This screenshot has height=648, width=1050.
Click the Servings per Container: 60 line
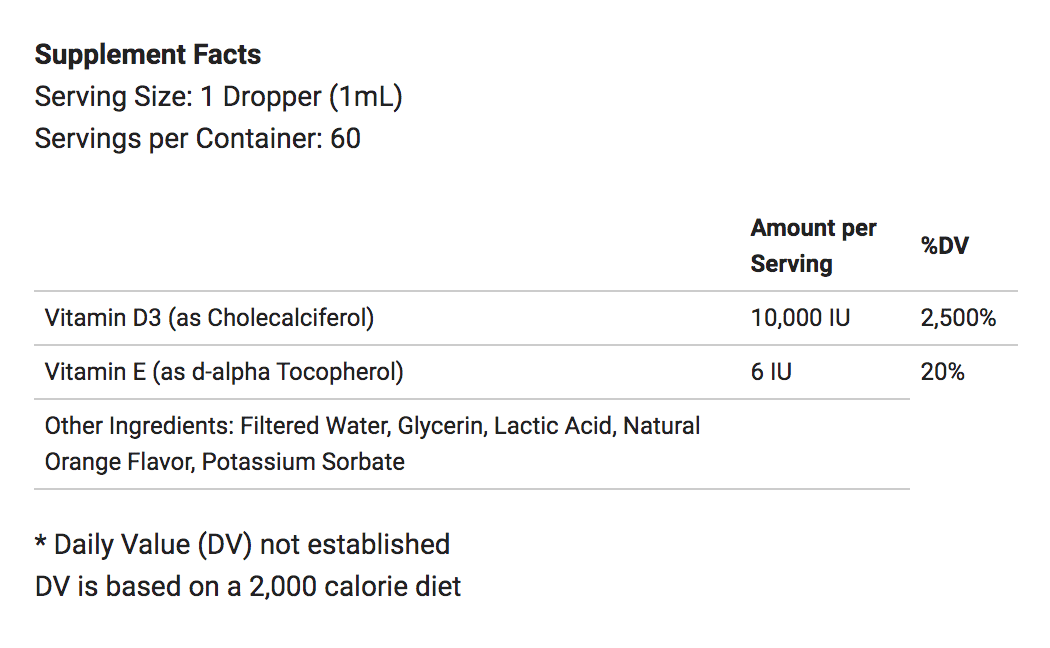tap(198, 139)
